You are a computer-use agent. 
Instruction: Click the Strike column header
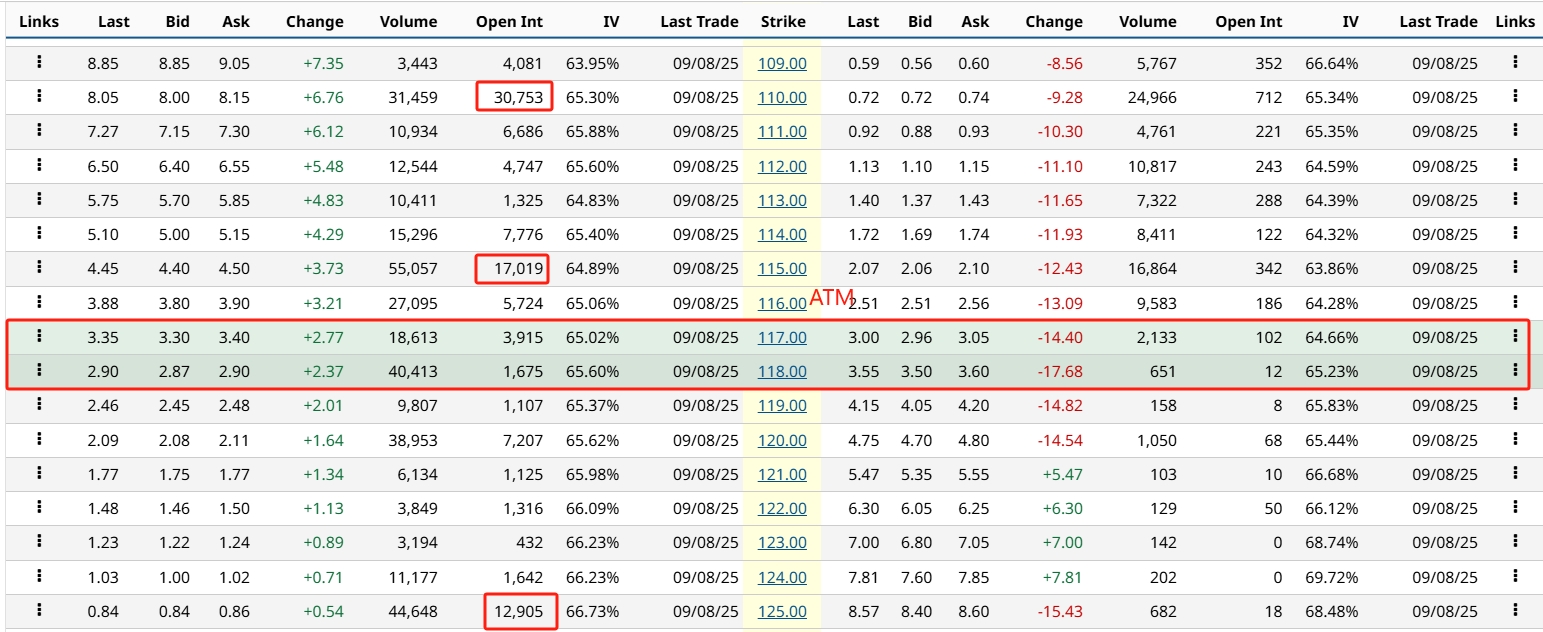782,21
